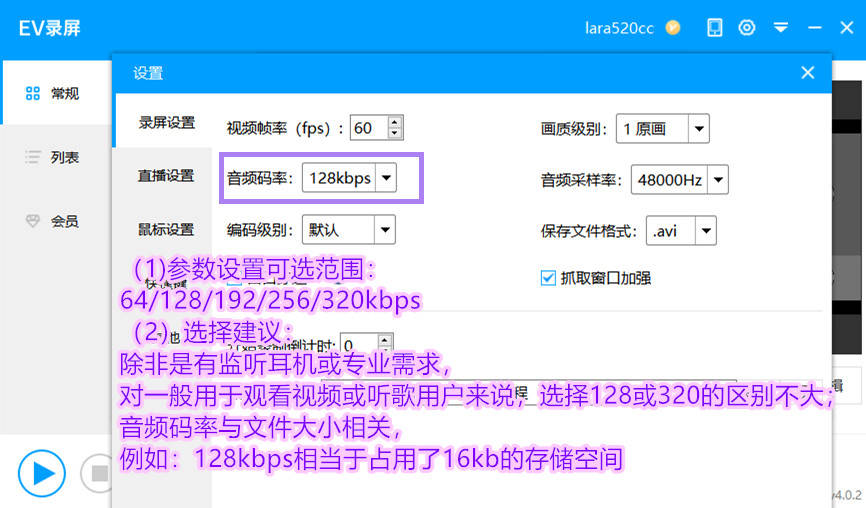Decrease the video frame rate value

pyautogui.click(x=394, y=134)
